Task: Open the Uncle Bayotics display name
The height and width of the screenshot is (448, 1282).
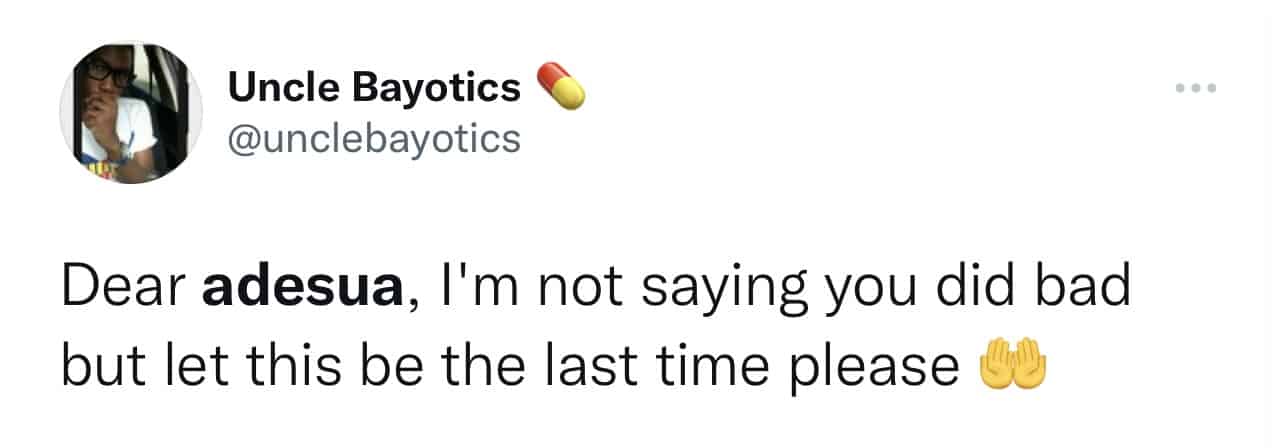Action: (x=375, y=88)
